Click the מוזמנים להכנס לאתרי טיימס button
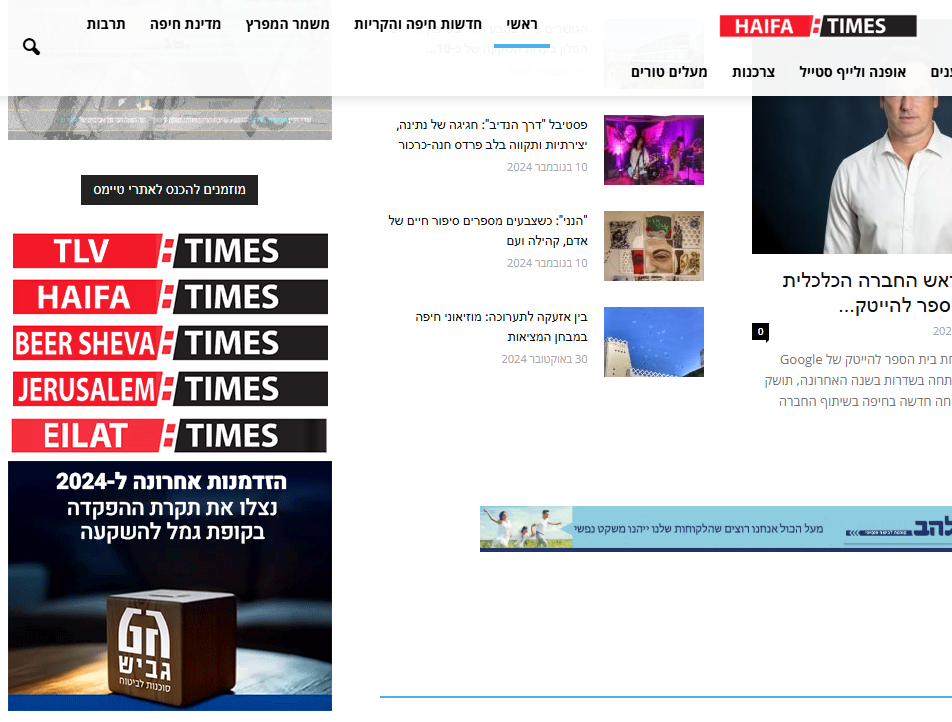The height and width of the screenshot is (722, 952). click(169, 190)
